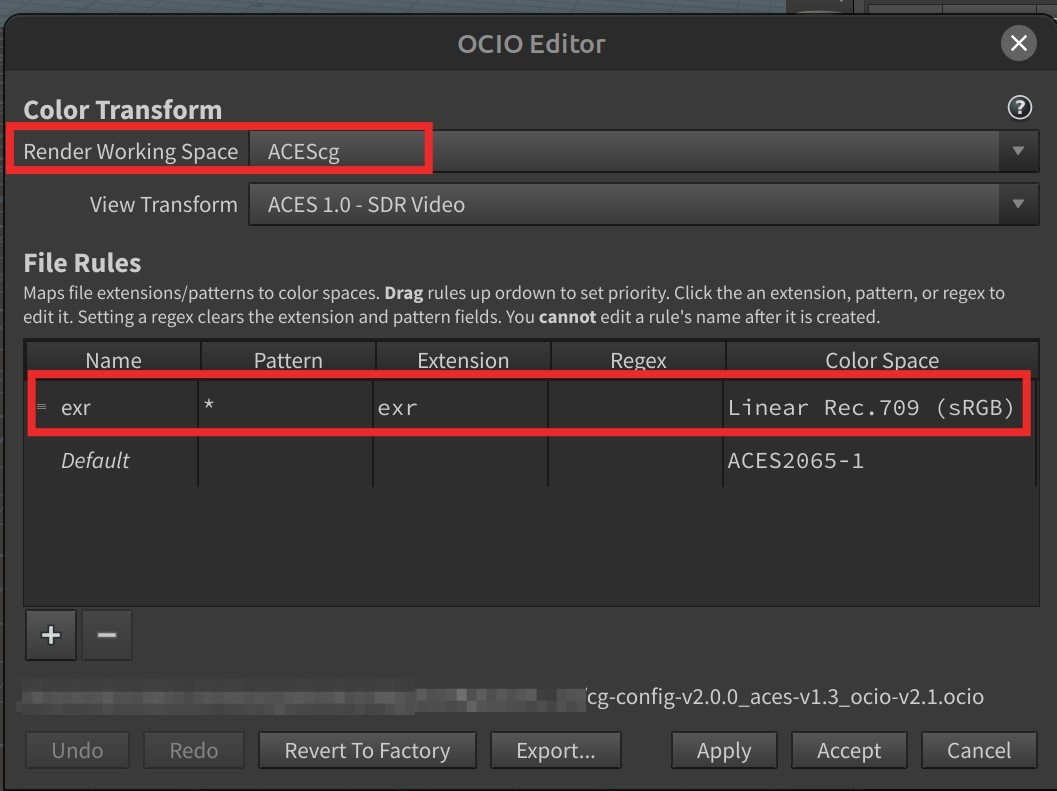Click the empty Regex cell of exr rule

coord(636,407)
